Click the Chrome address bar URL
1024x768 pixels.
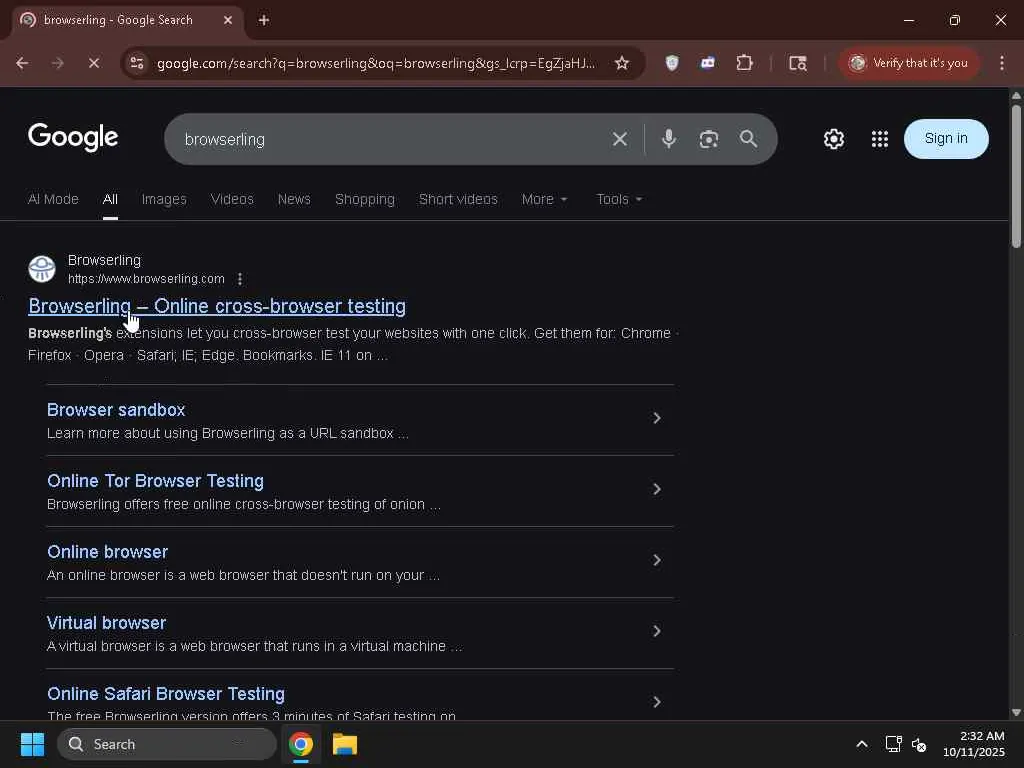[x=376, y=63]
